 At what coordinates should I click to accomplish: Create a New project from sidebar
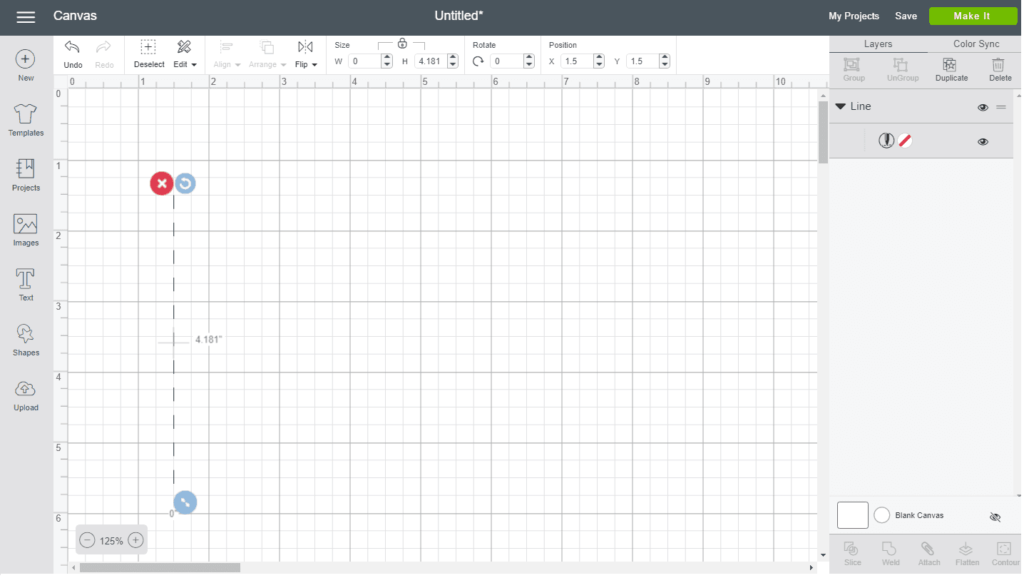[x=25, y=65]
